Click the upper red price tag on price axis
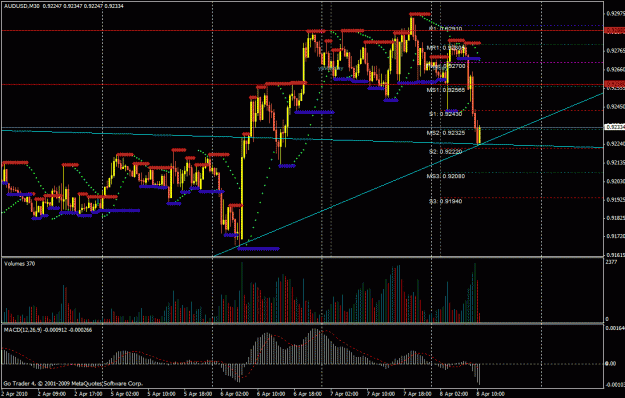 (615, 30)
